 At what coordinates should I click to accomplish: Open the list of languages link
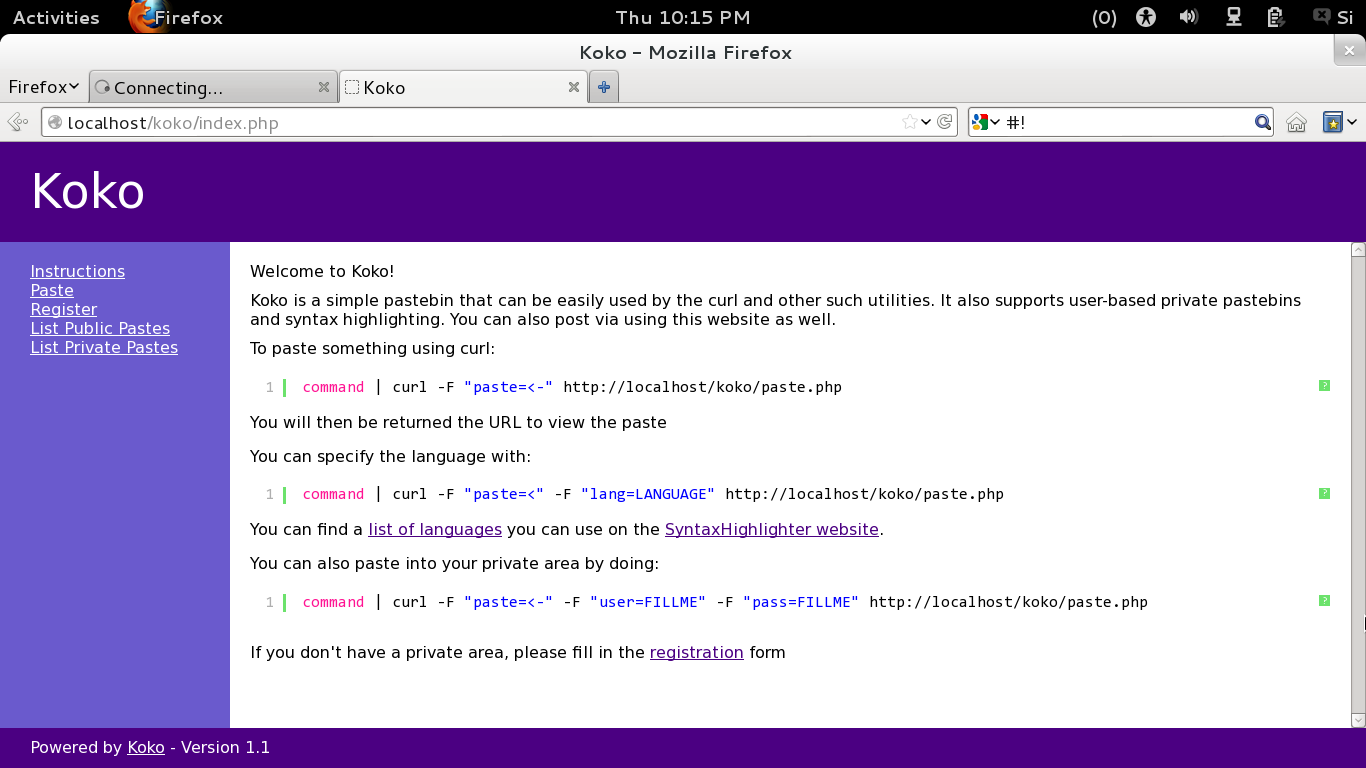[x=434, y=529]
